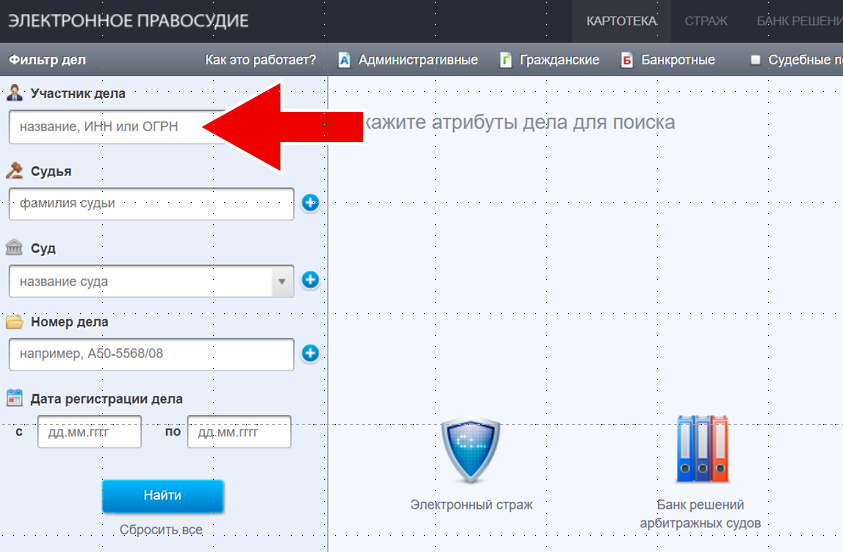843x552 pixels.
Task: Filter by Гражданские cases
Action: click(x=559, y=60)
